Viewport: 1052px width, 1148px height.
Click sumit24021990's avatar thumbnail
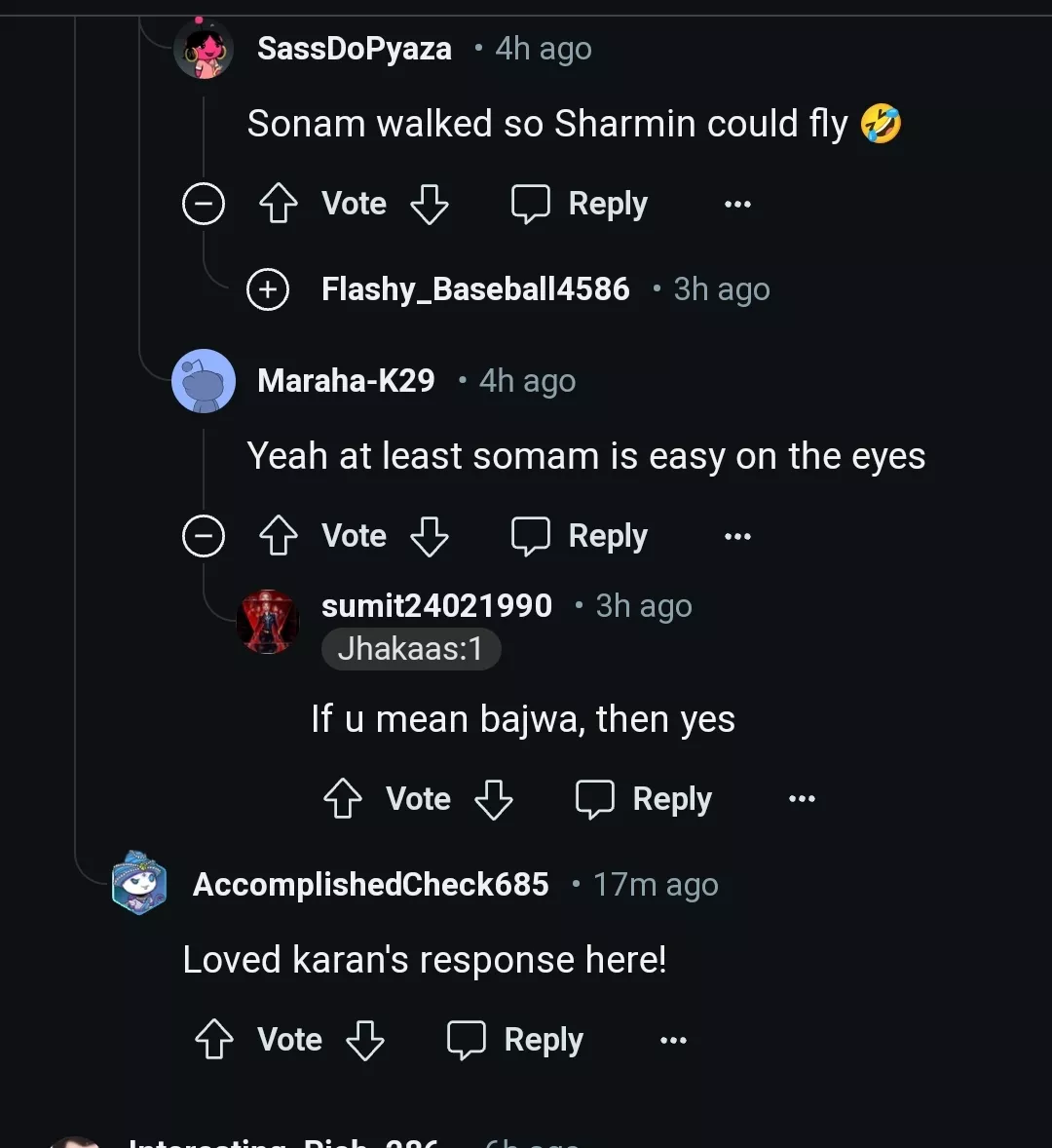268,621
